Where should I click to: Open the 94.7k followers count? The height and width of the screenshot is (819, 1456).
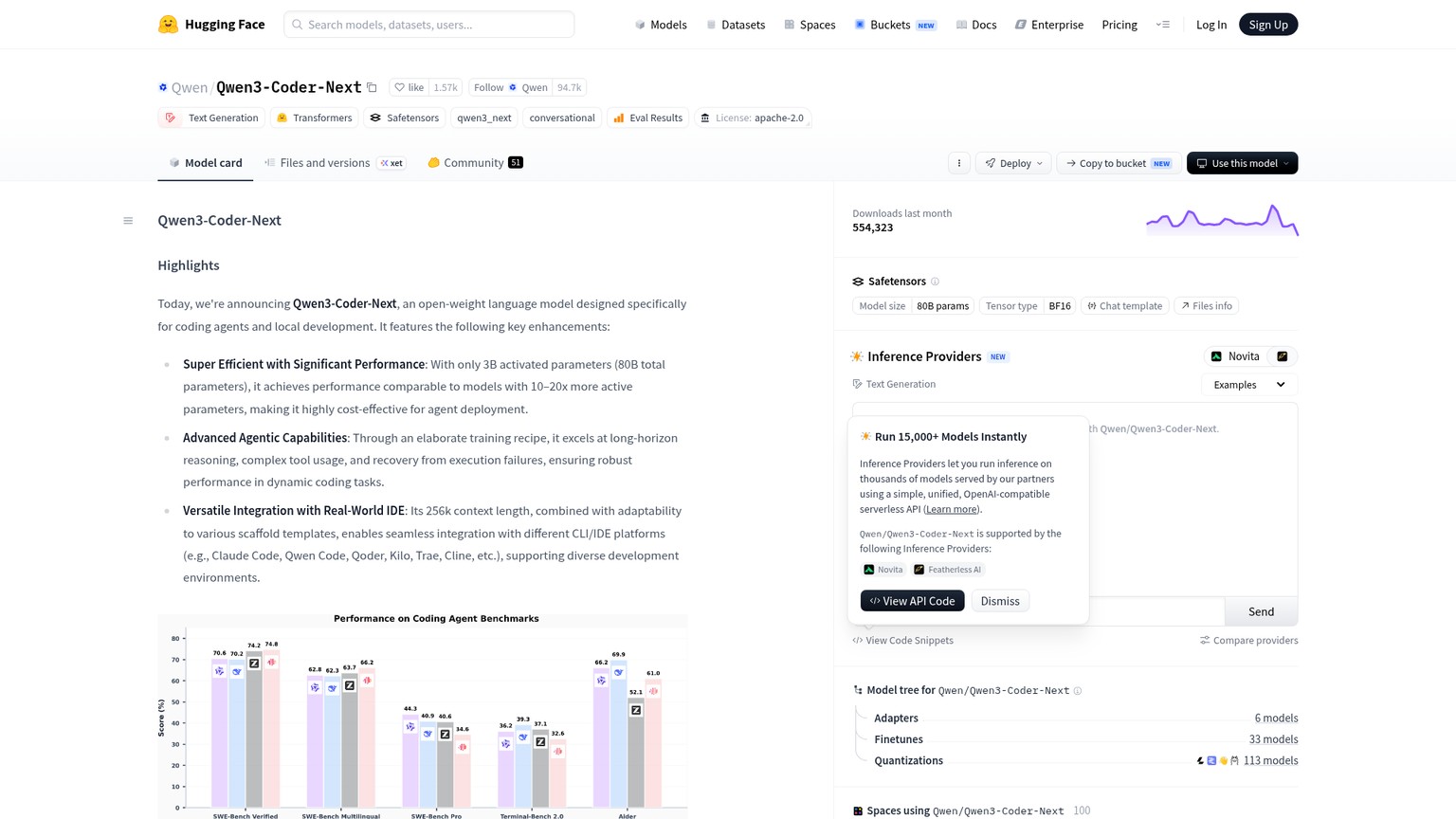tap(570, 87)
